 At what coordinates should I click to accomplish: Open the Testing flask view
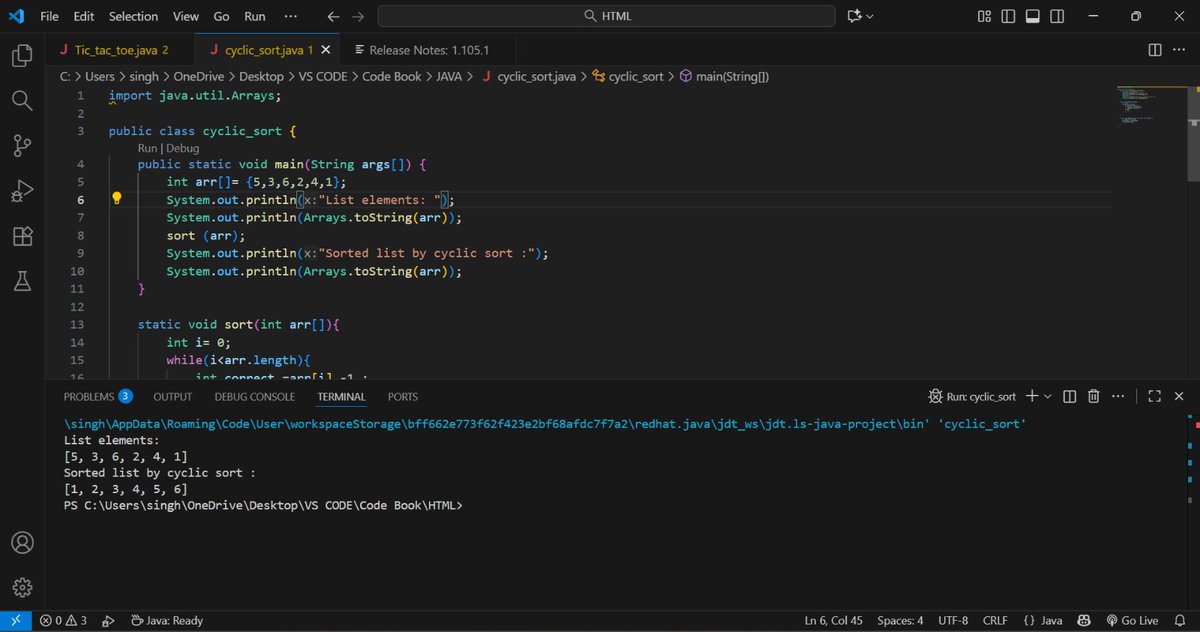pos(22,282)
